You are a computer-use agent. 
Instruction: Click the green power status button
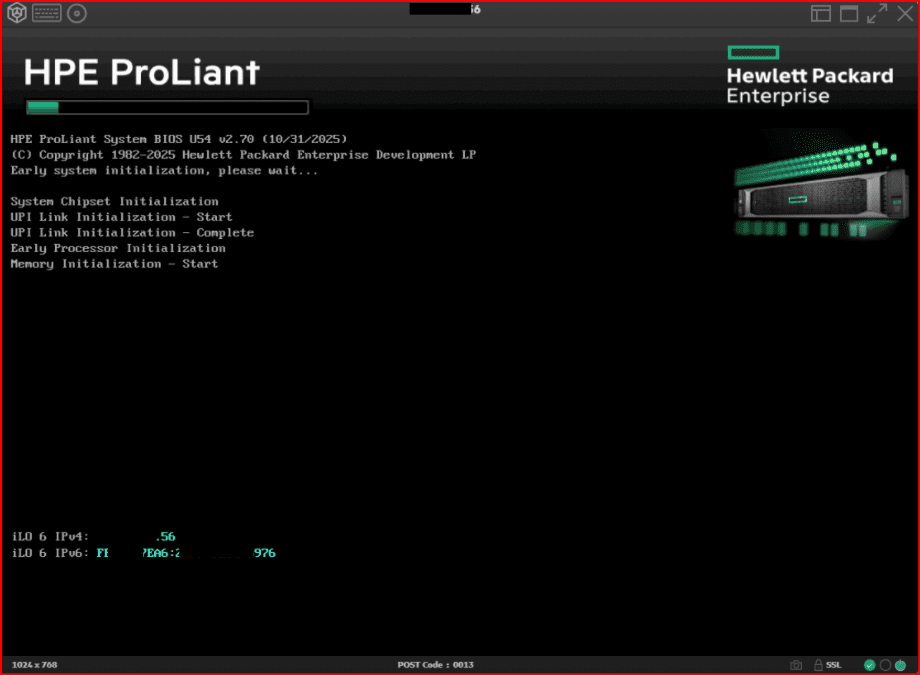click(x=901, y=665)
